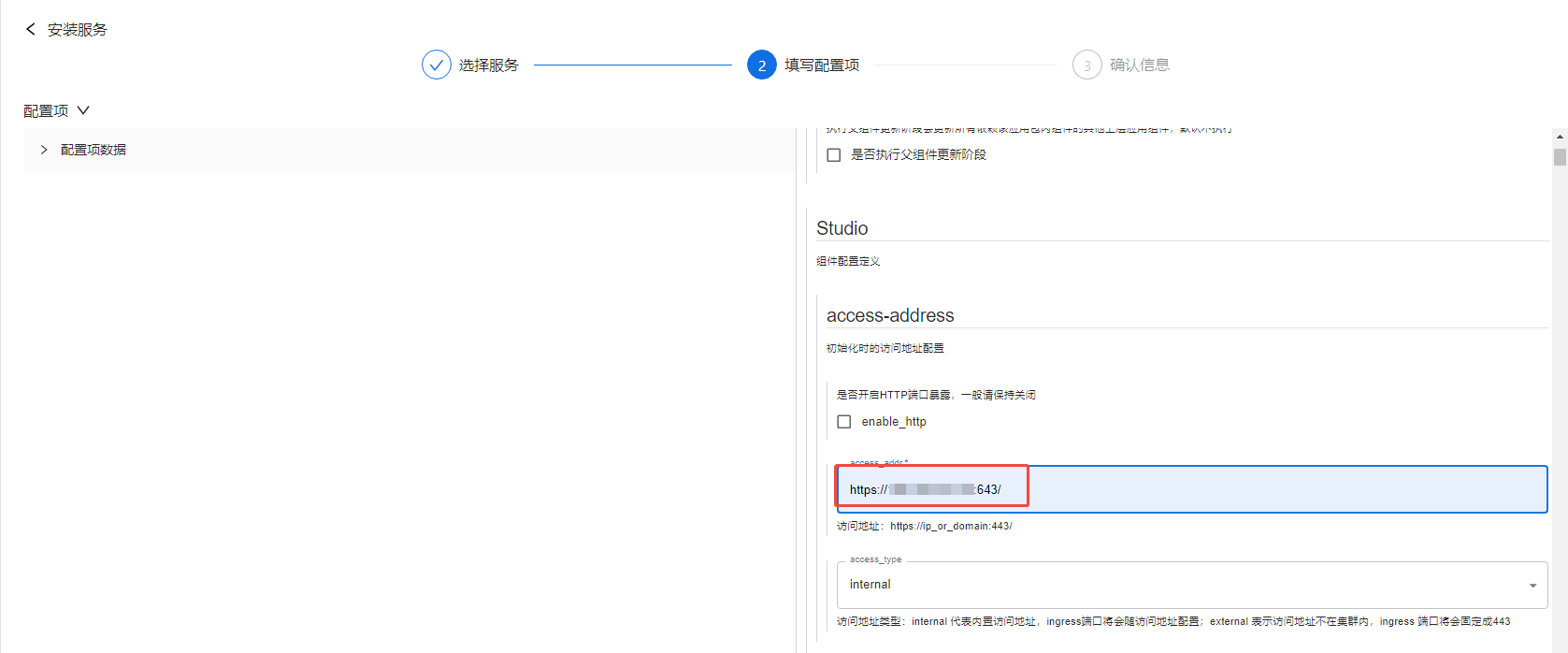Click the 初始化时的访问地址配置 text
This screenshot has width=1568, height=653.
[x=885, y=348]
